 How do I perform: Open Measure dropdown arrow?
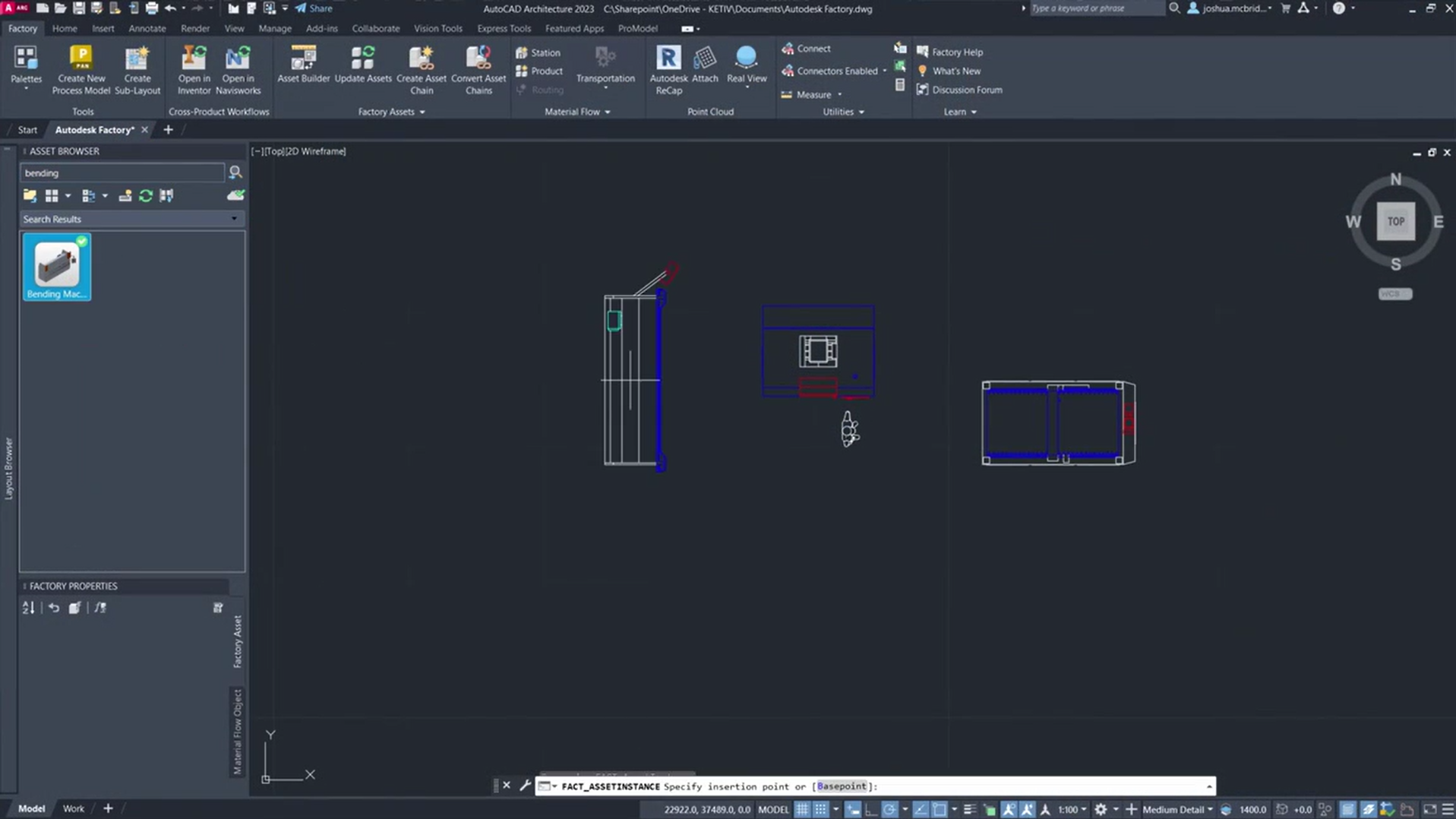pyautogui.click(x=840, y=95)
